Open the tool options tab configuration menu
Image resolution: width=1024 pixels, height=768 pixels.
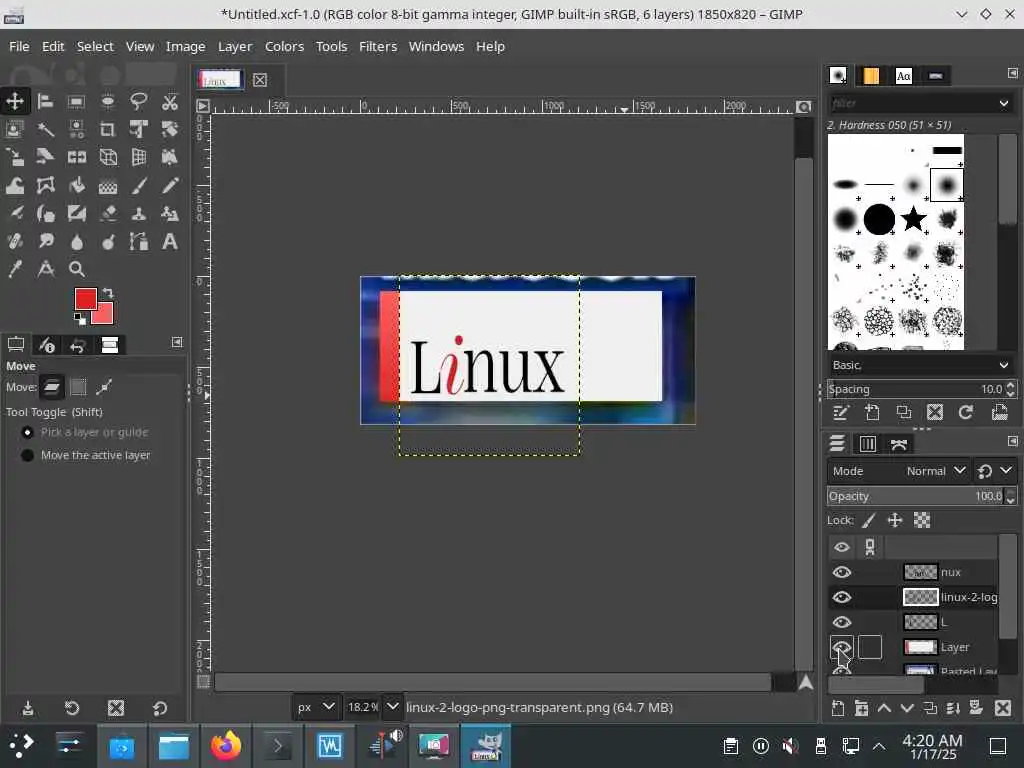click(177, 342)
